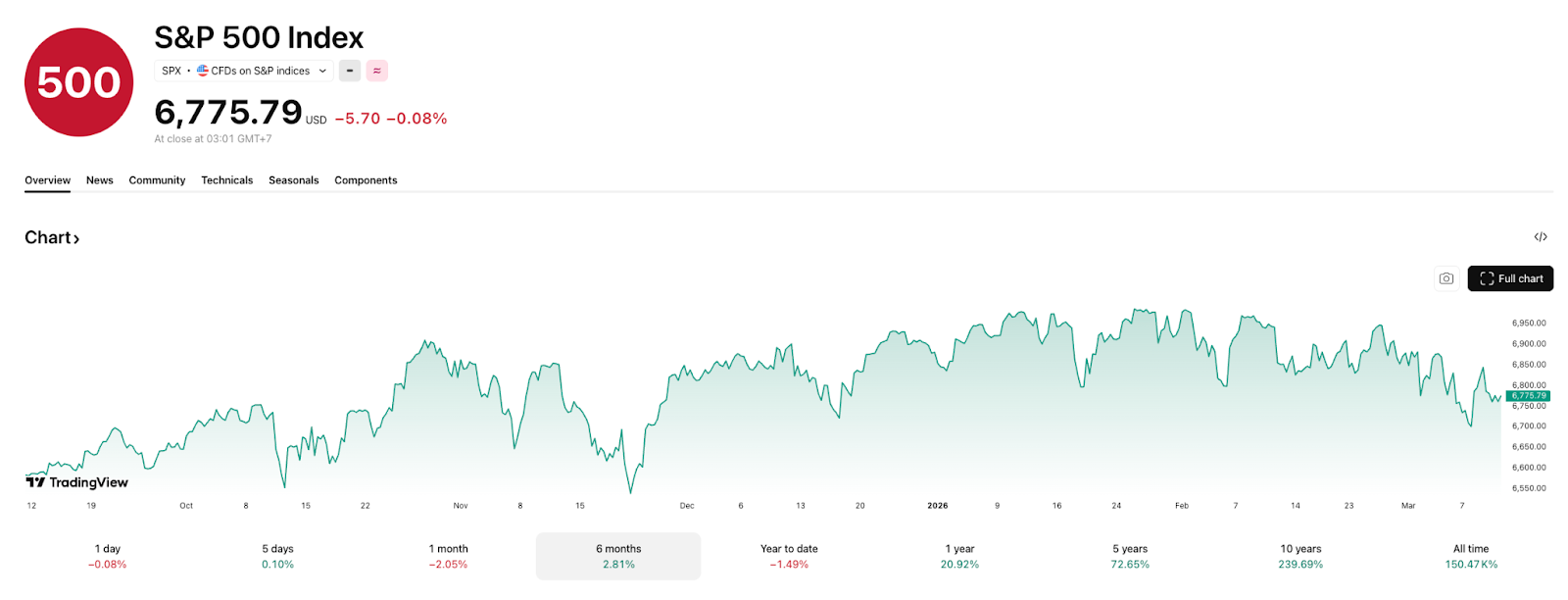The height and width of the screenshot is (600, 1568).
Task: Open the Seasonals tab
Action: 293,180
